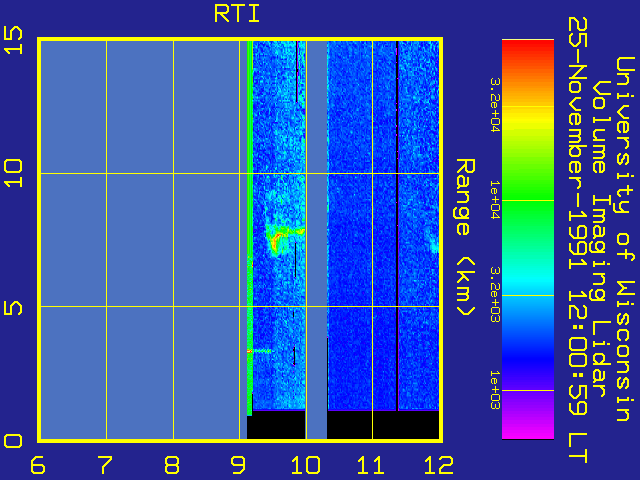Click the time axis label 8

(172, 465)
